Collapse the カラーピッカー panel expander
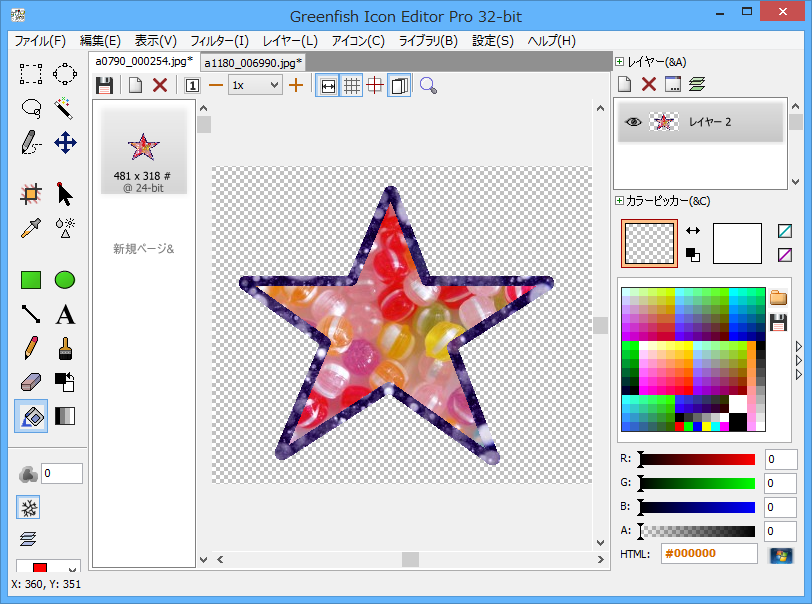The width and height of the screenshot is (812, 604). click(x=620, y=201)
